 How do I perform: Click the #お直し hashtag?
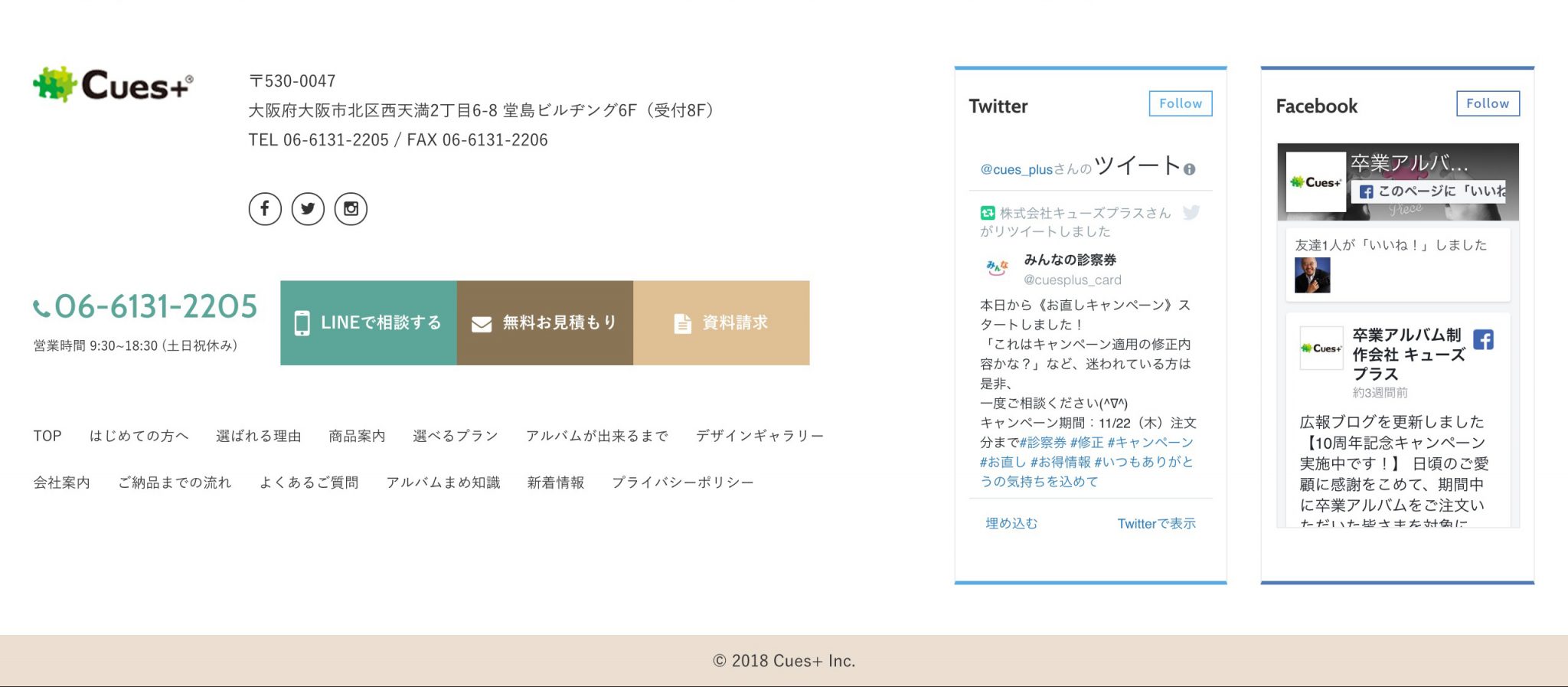click(1003, 462)
